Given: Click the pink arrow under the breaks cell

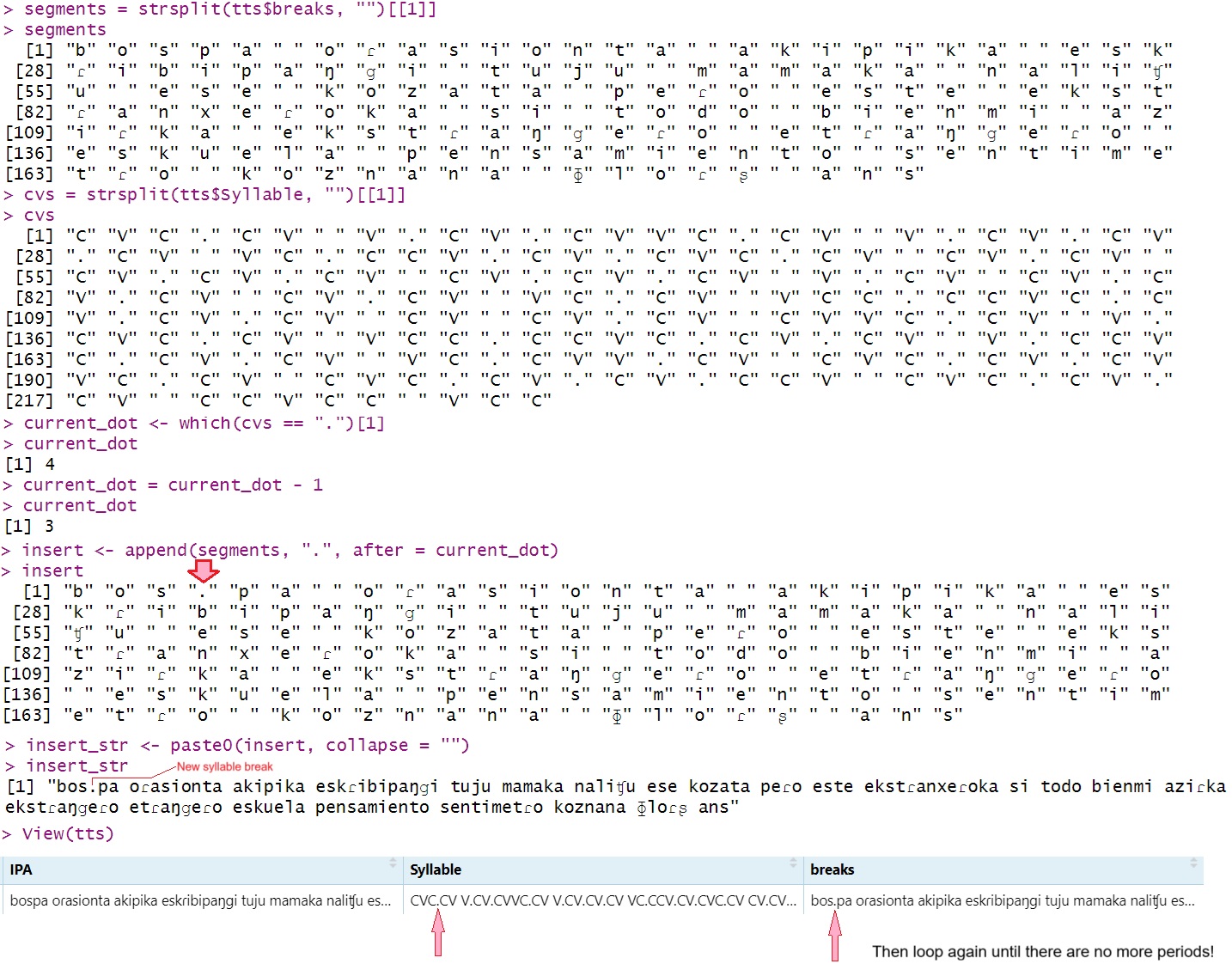Looking at the screenshot, I should [834, 935].
